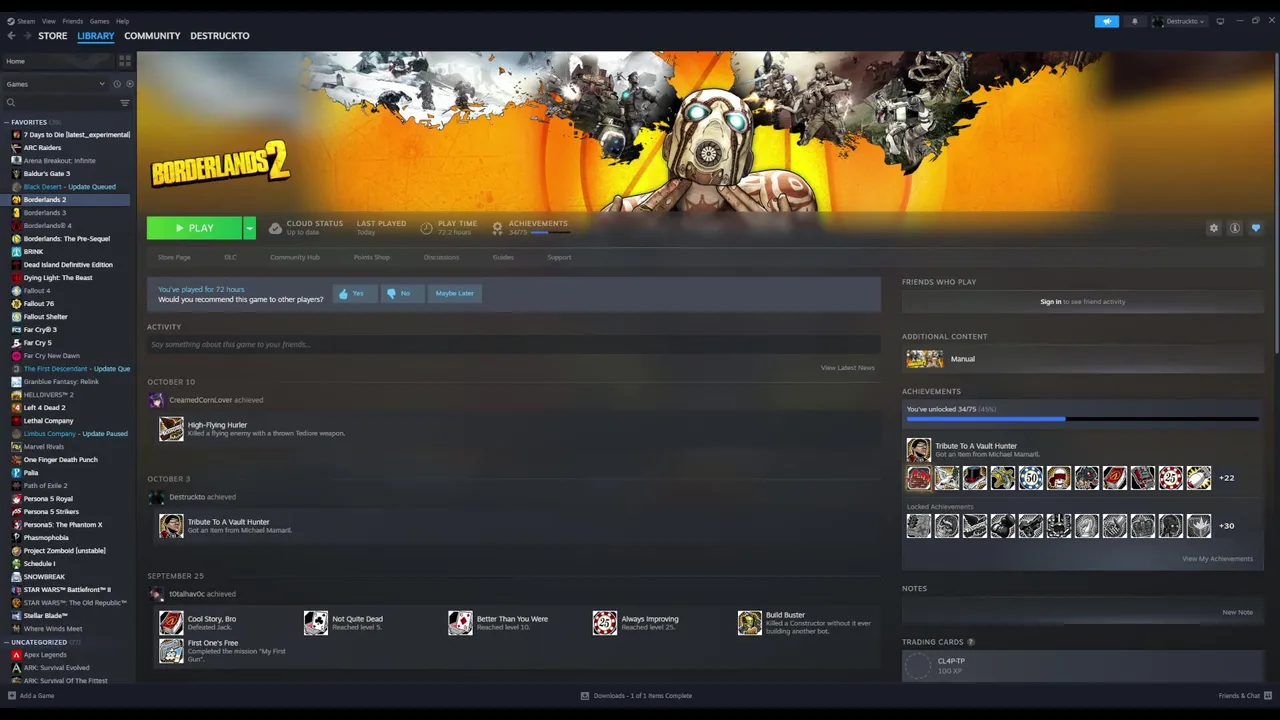Show +30 more locked achievements
Screen dimensions: 1280x720
click(x=1226, y=526)
